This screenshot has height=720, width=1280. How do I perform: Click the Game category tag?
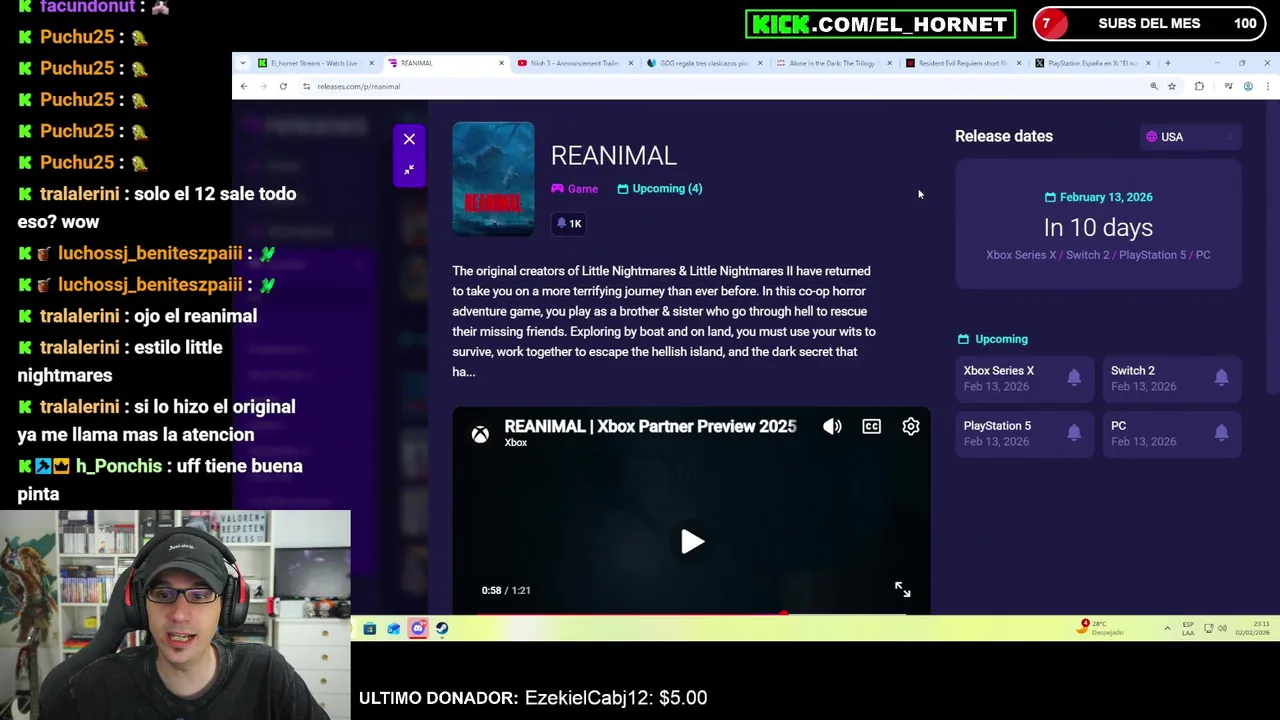coord(574,189)
